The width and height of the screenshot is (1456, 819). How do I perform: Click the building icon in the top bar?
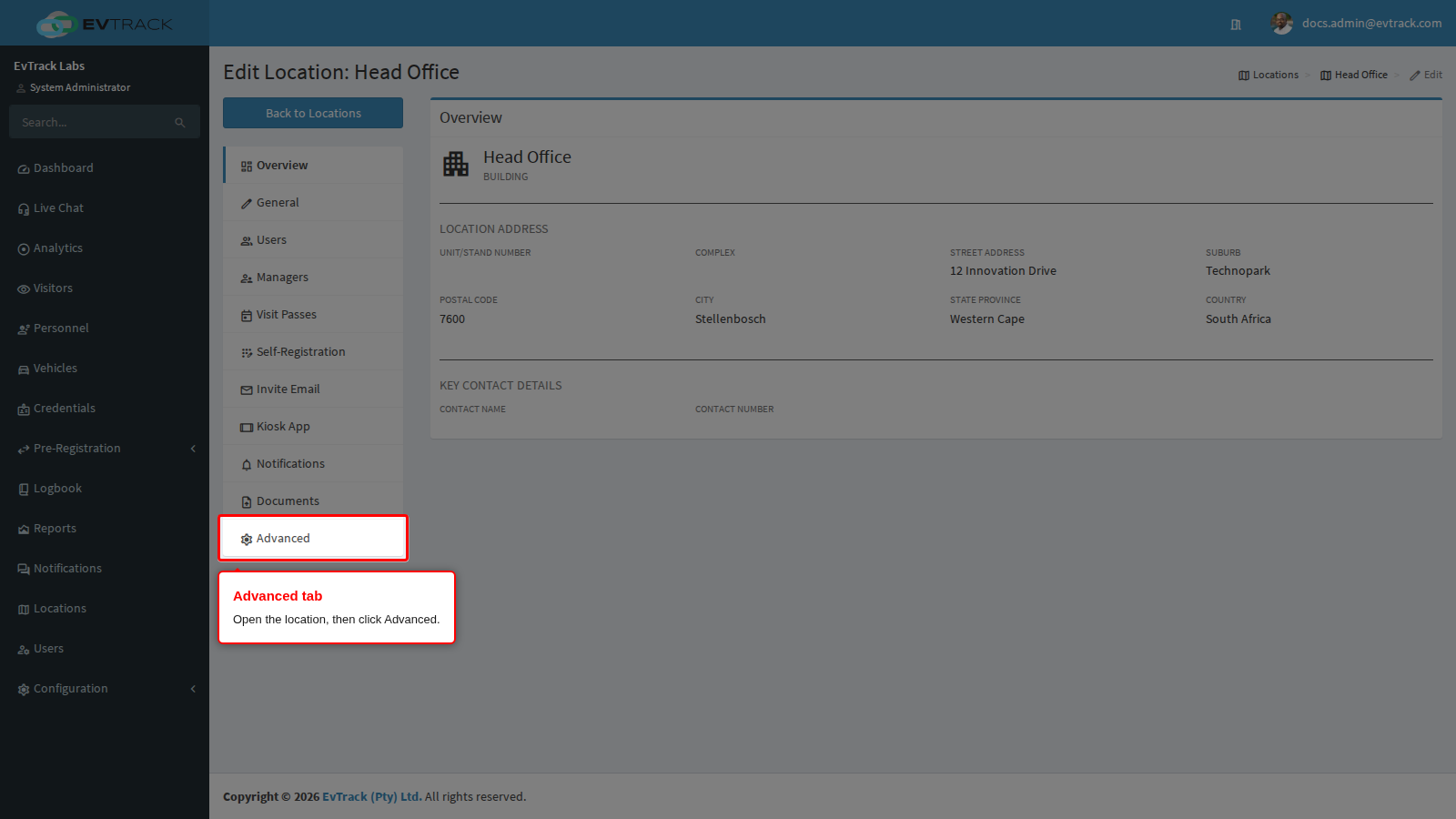1236,25
